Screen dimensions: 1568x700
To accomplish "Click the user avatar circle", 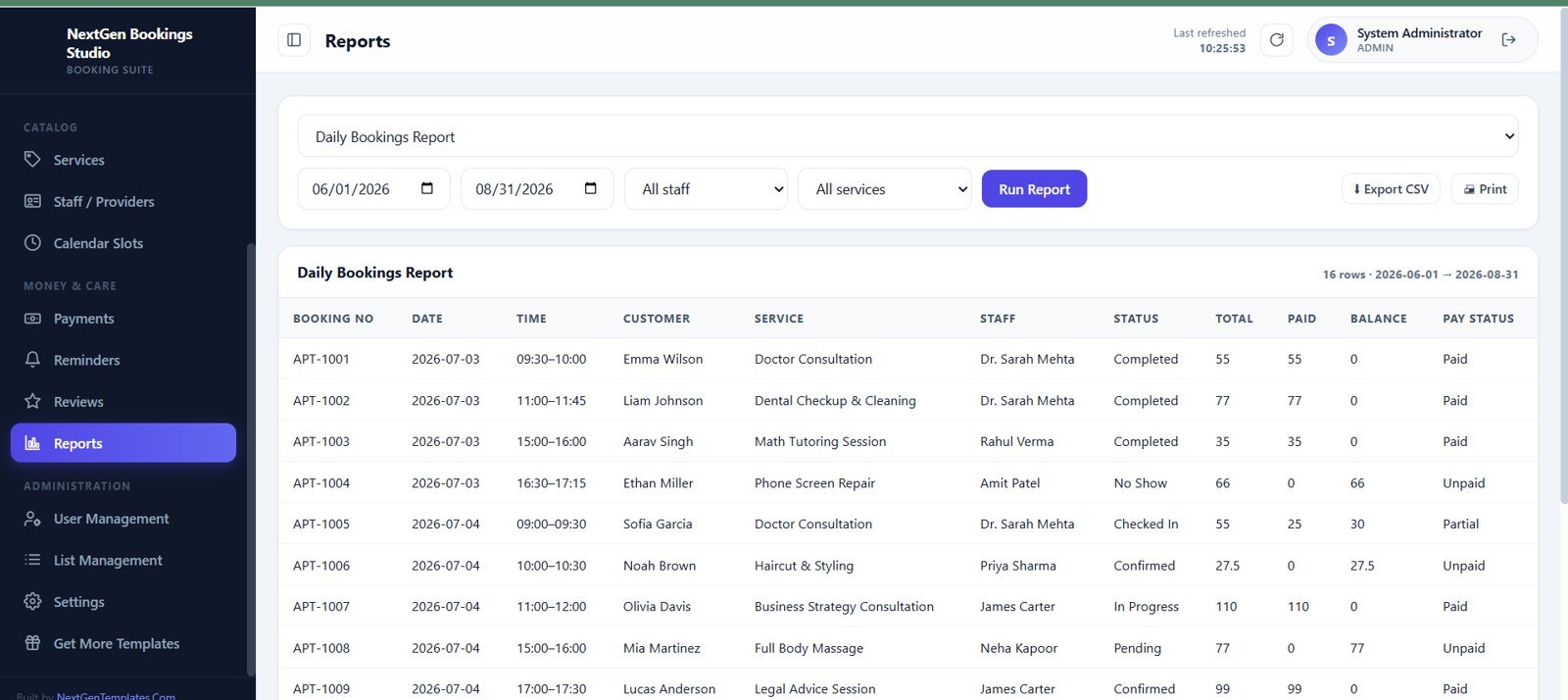I will [1331, 40].
